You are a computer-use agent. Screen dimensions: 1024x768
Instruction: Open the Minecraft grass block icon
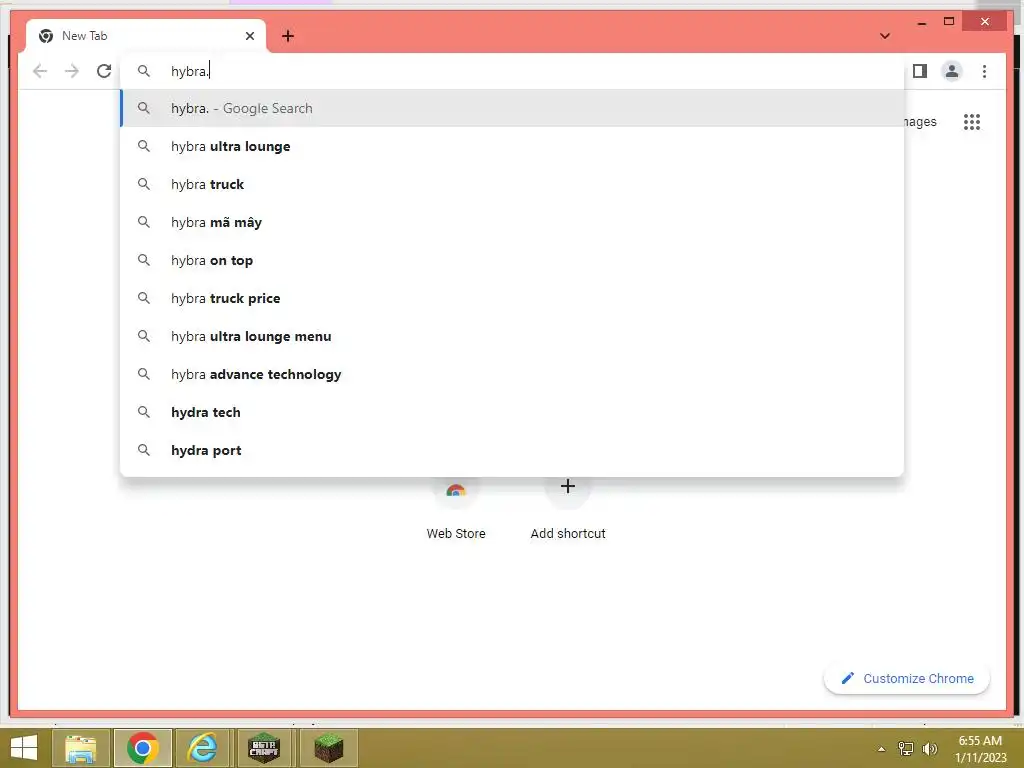(x=328, y=748)
